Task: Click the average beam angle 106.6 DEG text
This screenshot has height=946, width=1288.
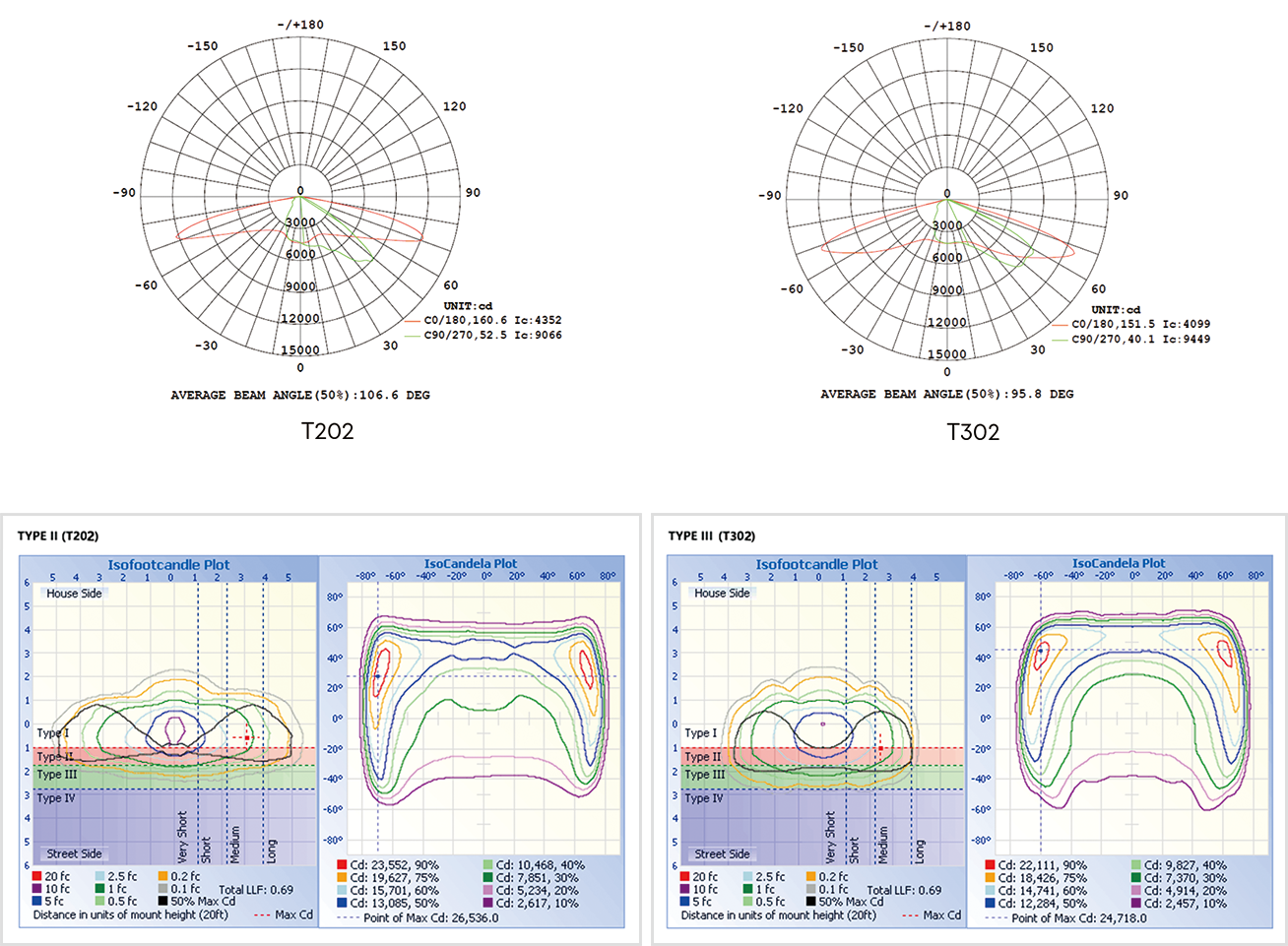Action: (x=300, y=395)
